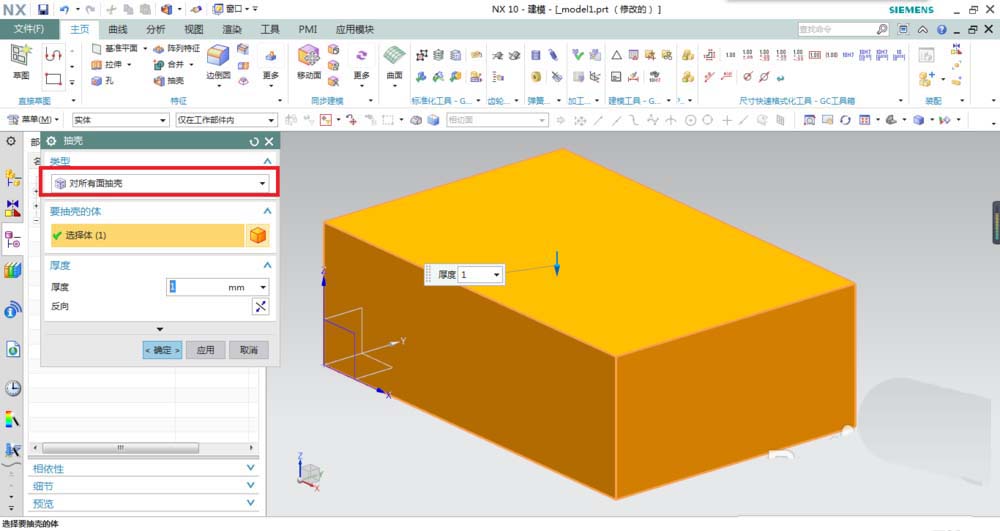Click the fit view icon in top toolbar
This screenshot has width=1000, height=531.
[x=809, y=120]
